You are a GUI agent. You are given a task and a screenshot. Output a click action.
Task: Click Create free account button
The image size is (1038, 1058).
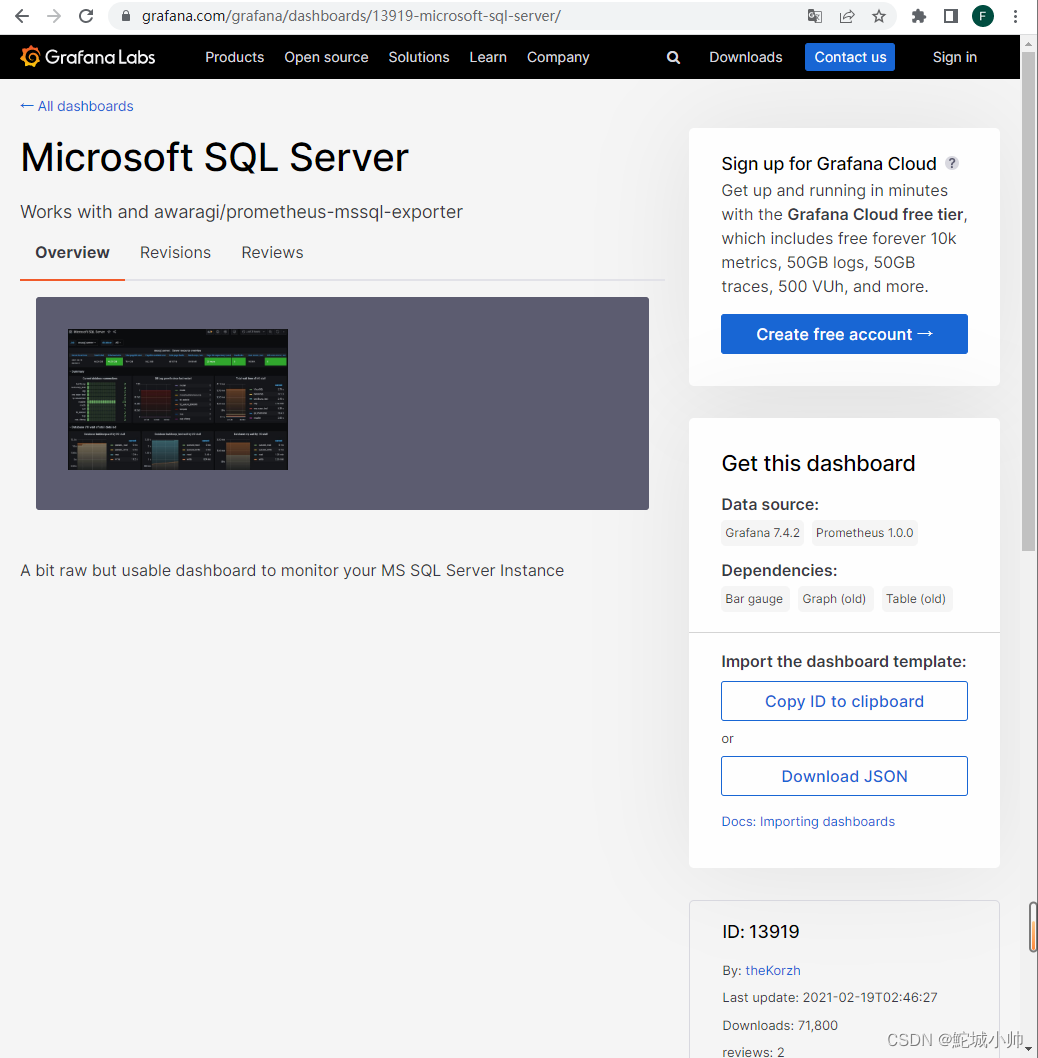tap(844, 334)
